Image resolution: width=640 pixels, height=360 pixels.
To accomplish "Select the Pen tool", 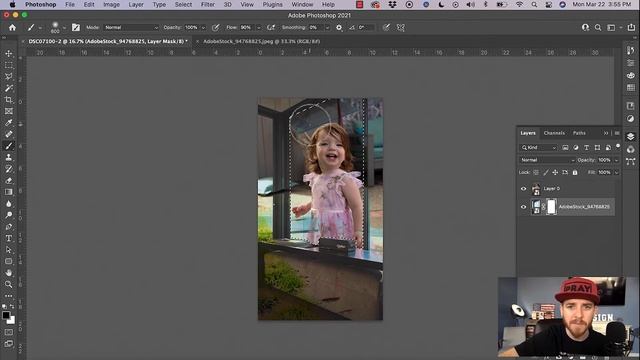I will click(x=9, y=227).
